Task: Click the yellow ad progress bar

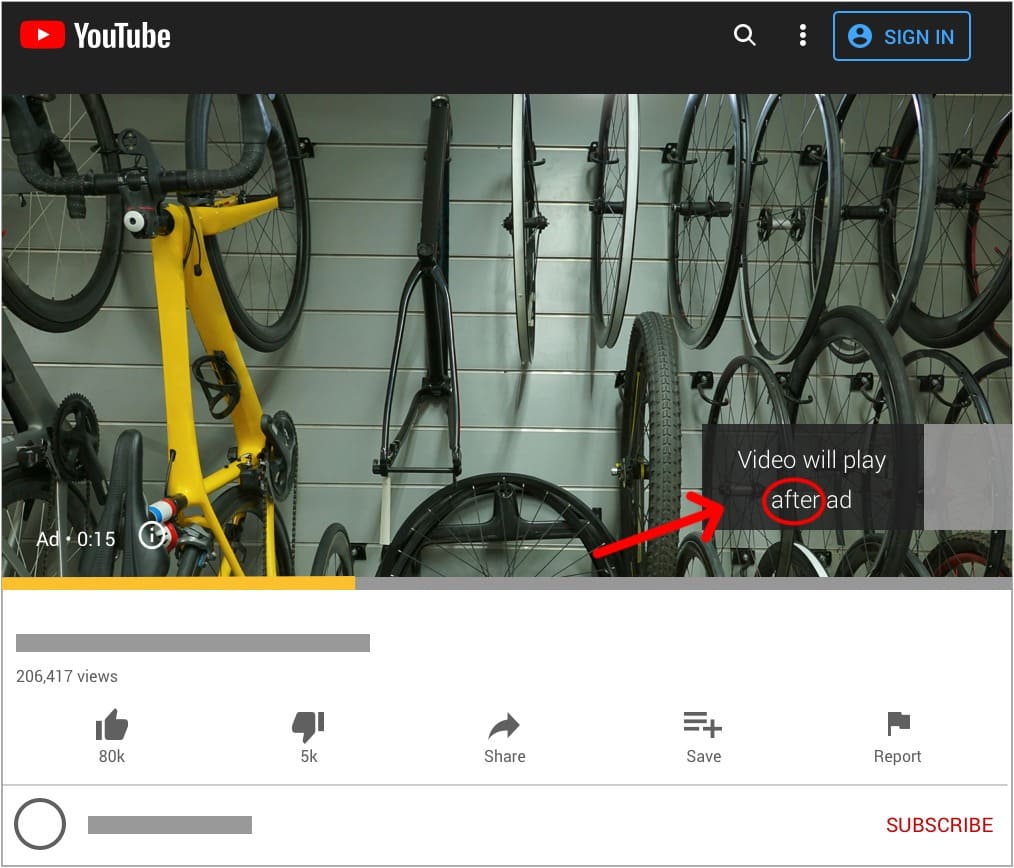Action: click(178, 583)
